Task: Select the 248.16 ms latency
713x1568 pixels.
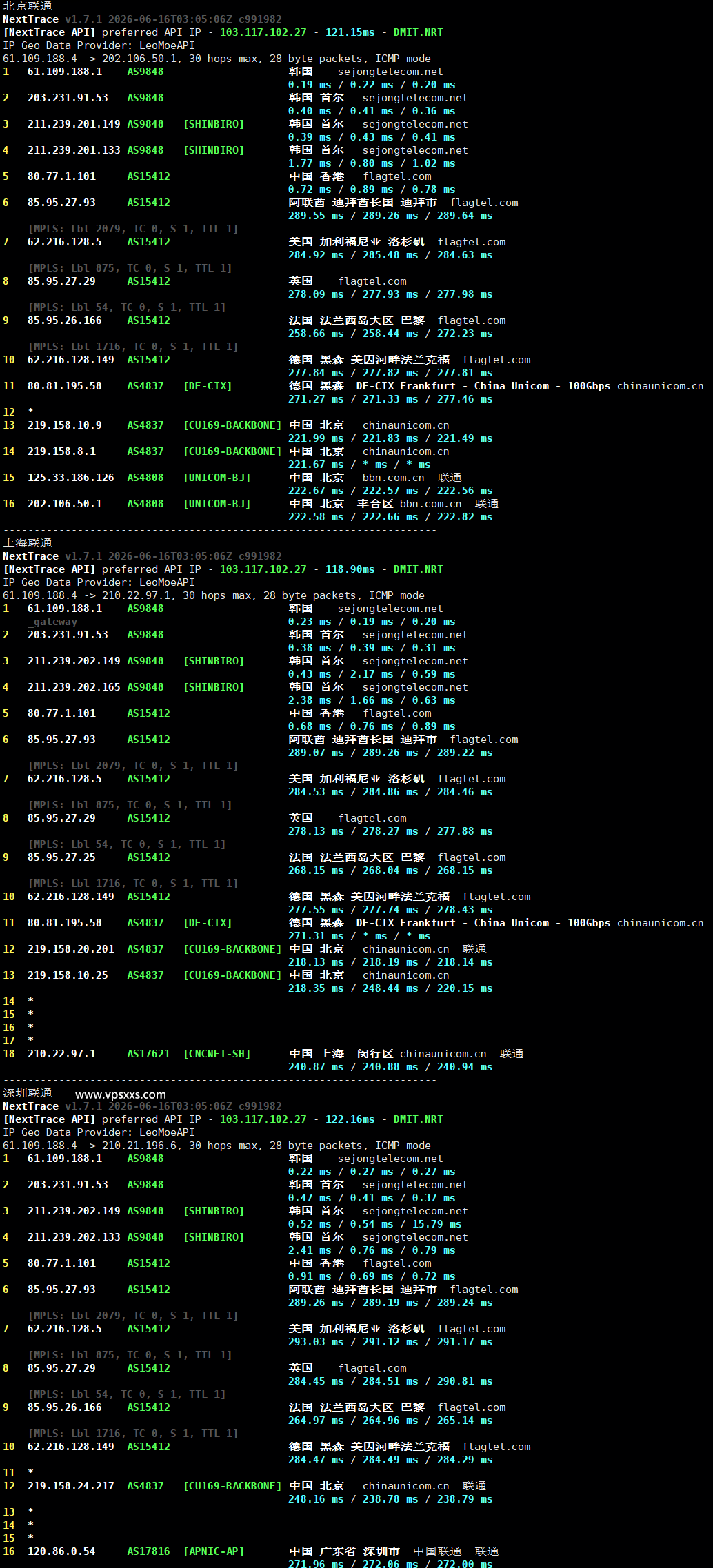Action: point(316,1499)
